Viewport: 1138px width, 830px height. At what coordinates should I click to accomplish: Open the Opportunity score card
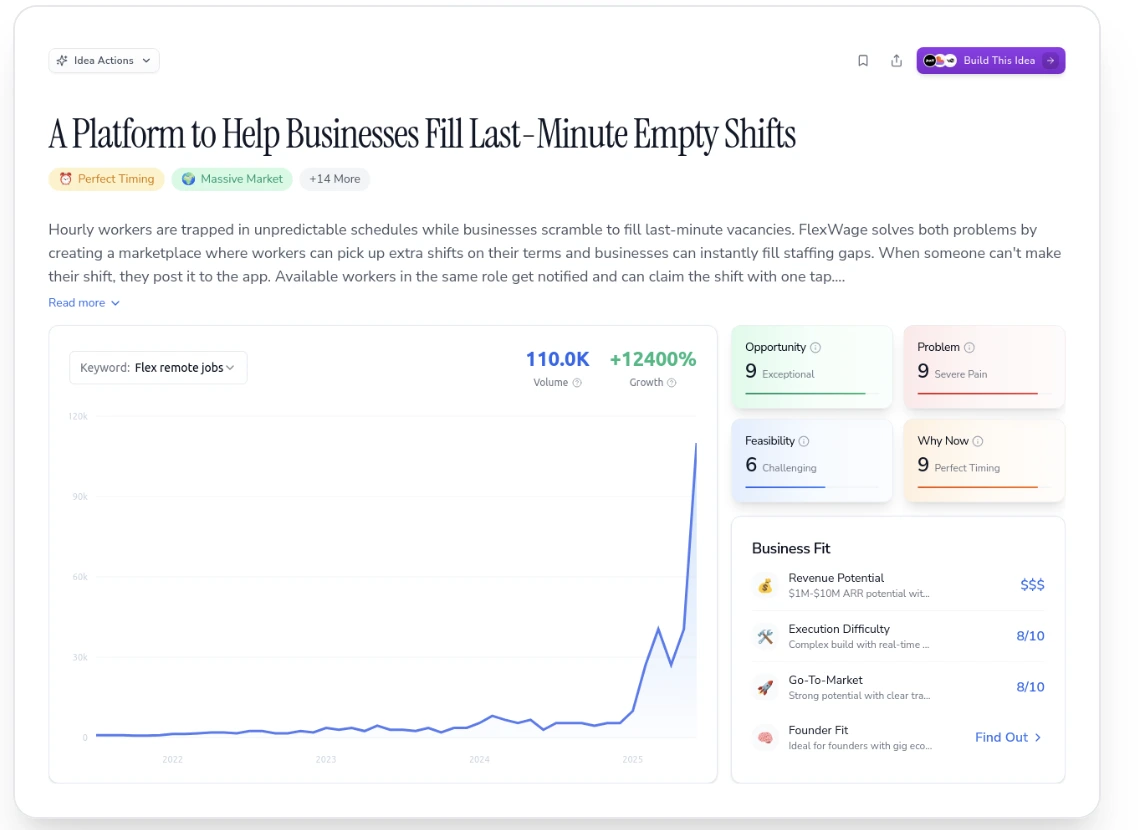[811, 367]
